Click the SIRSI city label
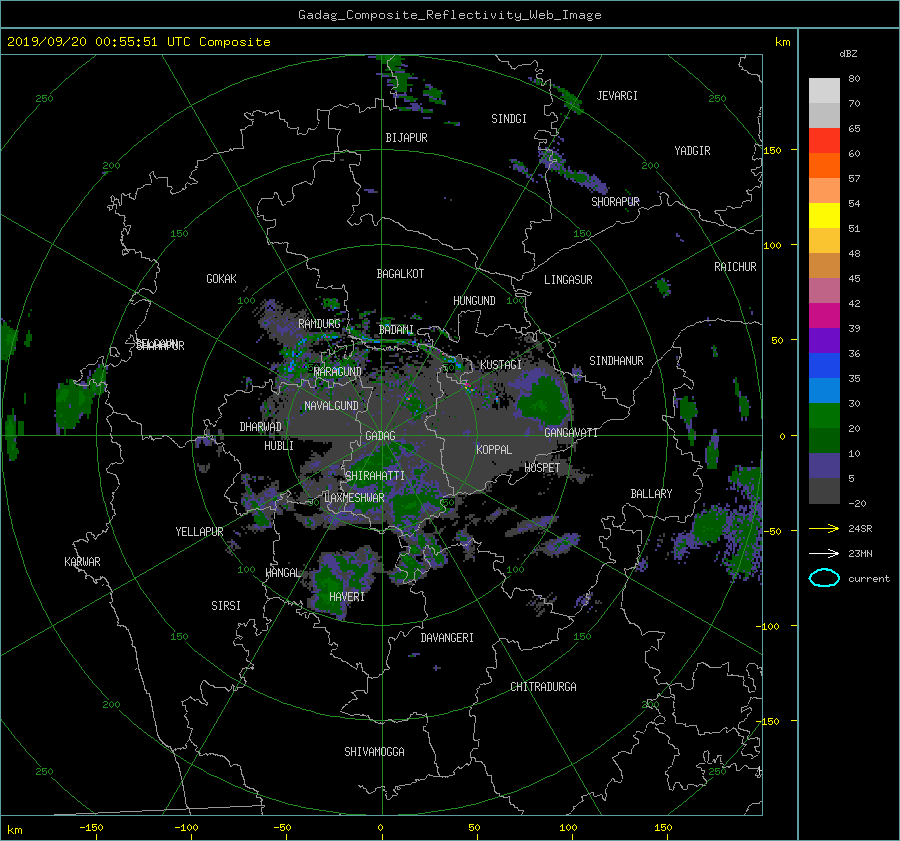Image resolution: width=900 pixels, height=841 pixels. (x=226, y=606)
